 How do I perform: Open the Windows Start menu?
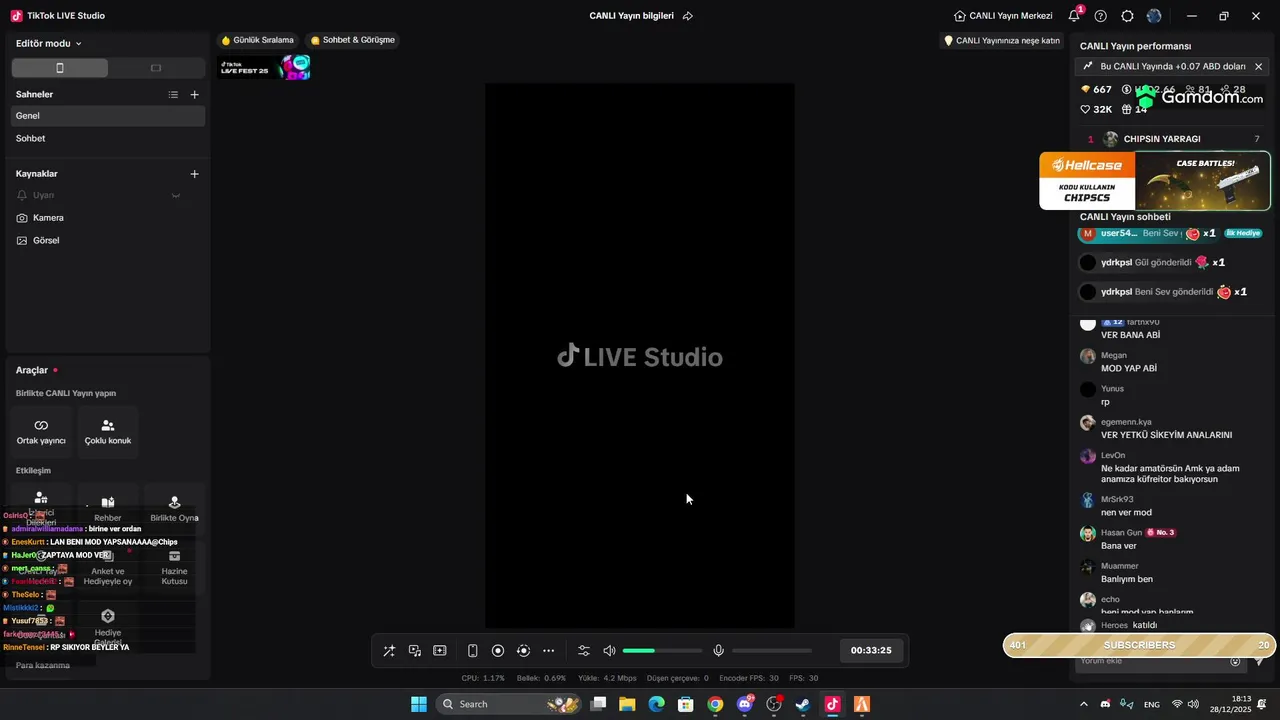click(x=419, y=704)
